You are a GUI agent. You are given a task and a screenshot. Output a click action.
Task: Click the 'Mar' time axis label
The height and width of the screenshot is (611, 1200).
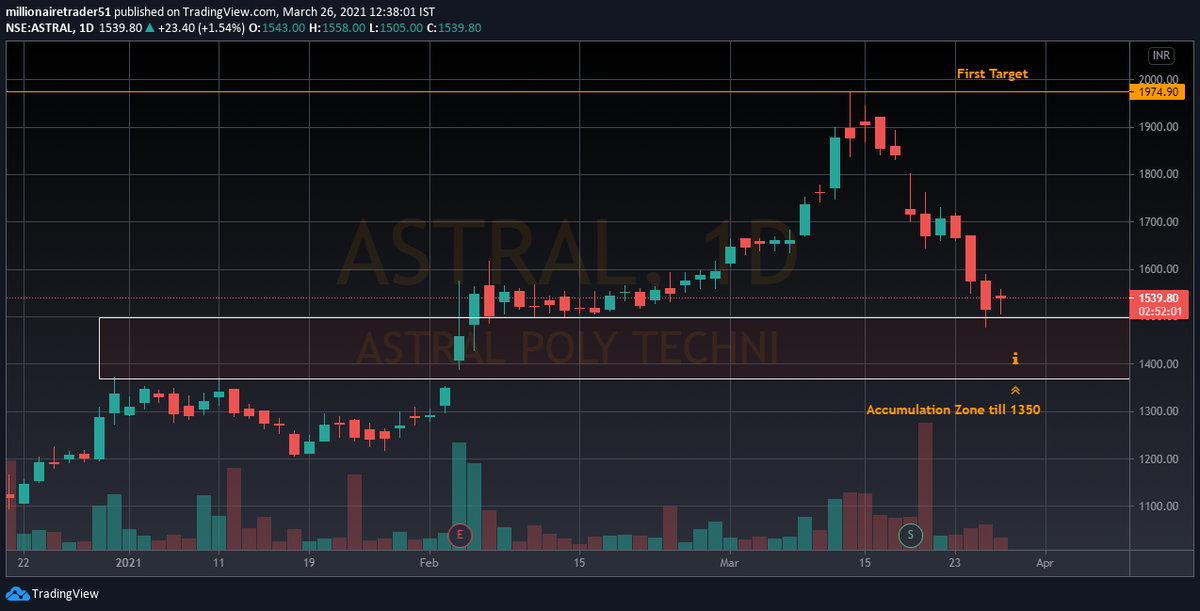(x=730, y=564)
